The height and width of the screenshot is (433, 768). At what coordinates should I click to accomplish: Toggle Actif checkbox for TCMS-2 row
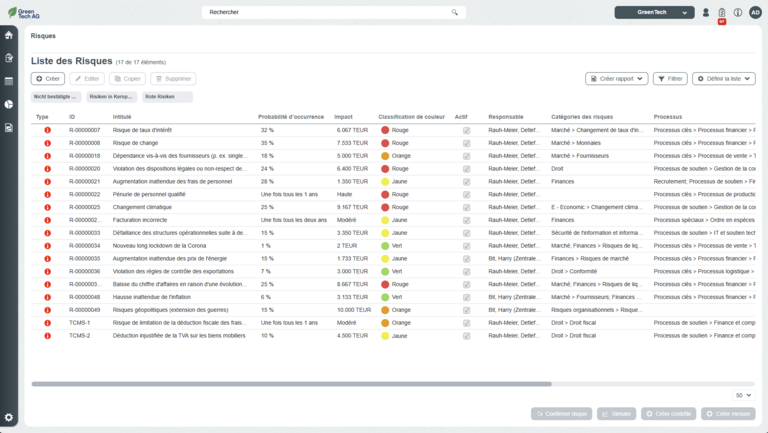(x=466, y=336)
